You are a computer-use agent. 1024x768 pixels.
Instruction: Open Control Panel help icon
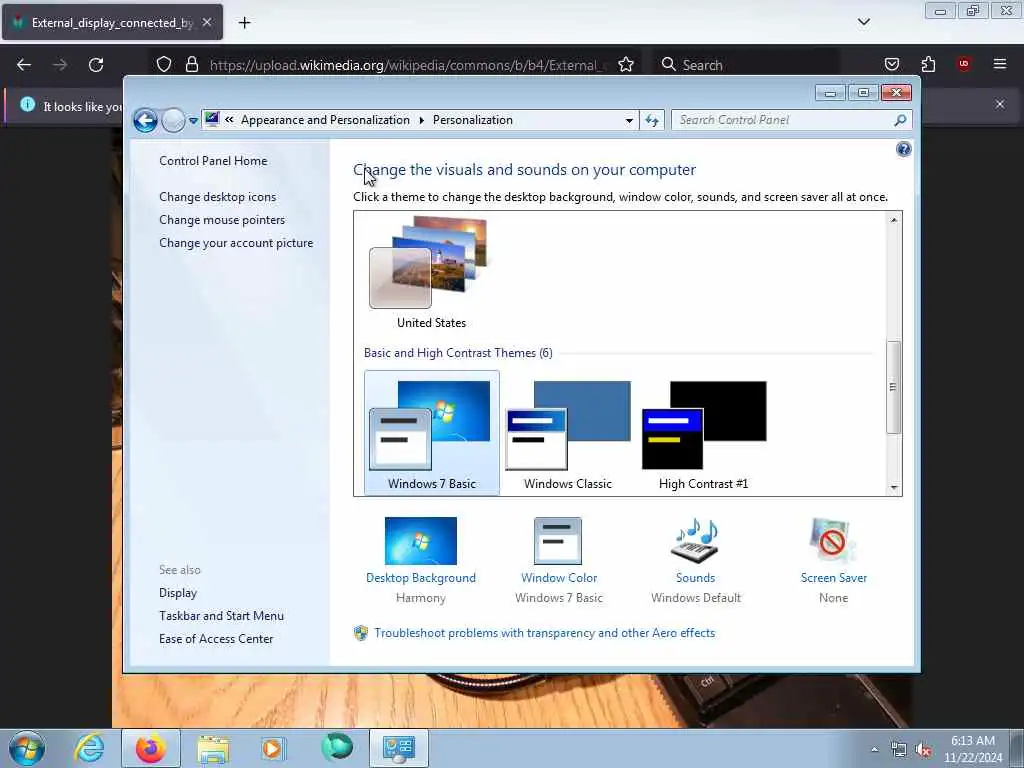pos(903,150)
